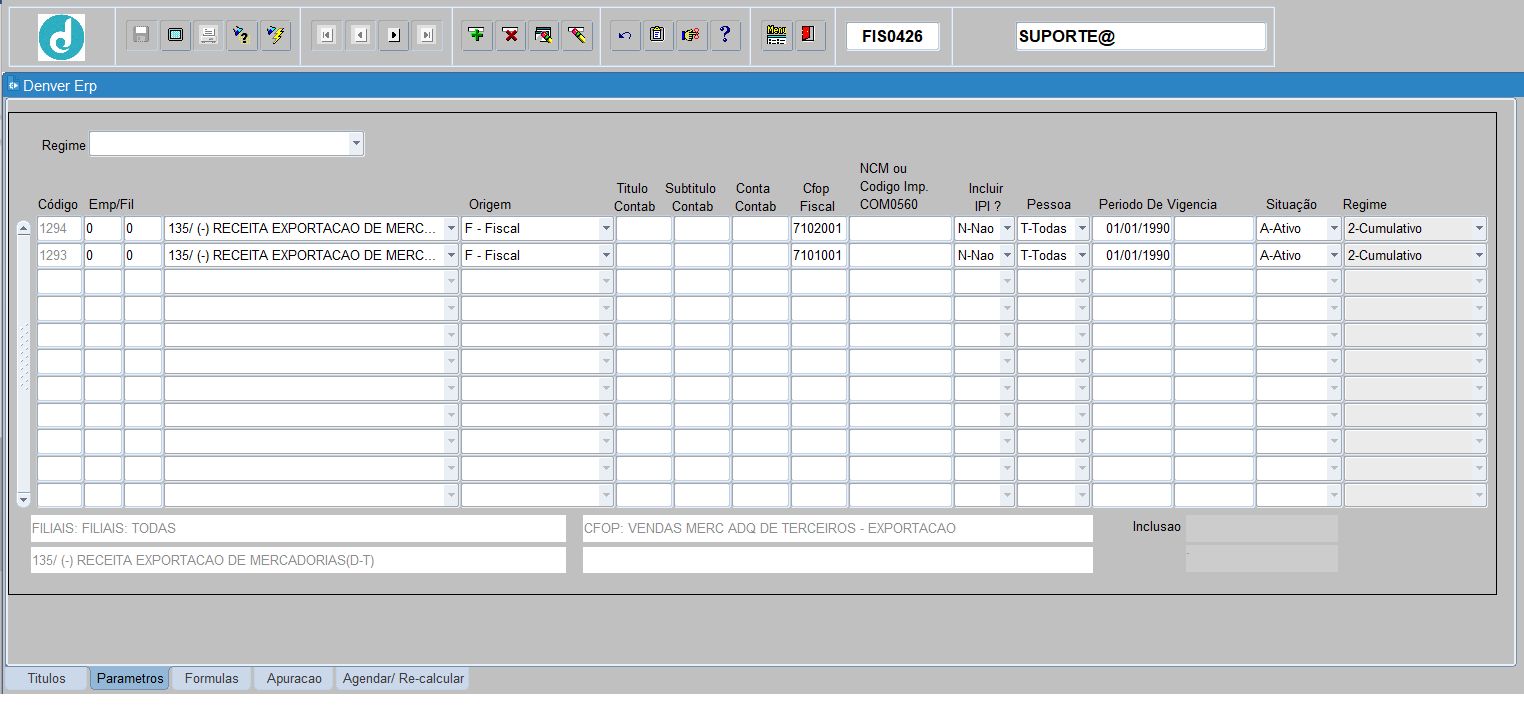Screen dimensions: 1524x706
Task: Click scroll down arrow of records list
Action: 24,497
